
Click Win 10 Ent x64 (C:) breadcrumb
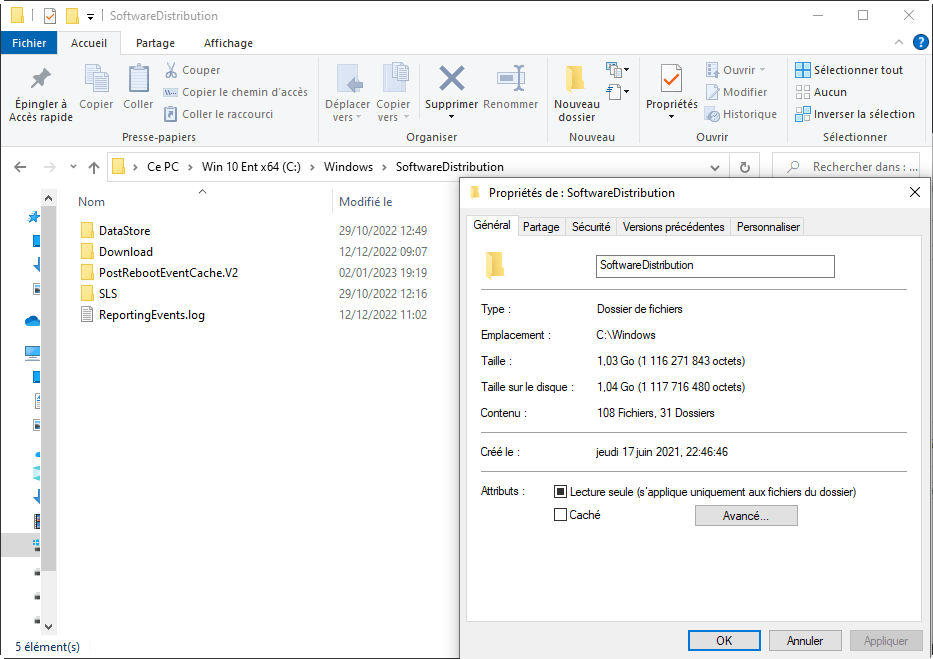point(251,167)
